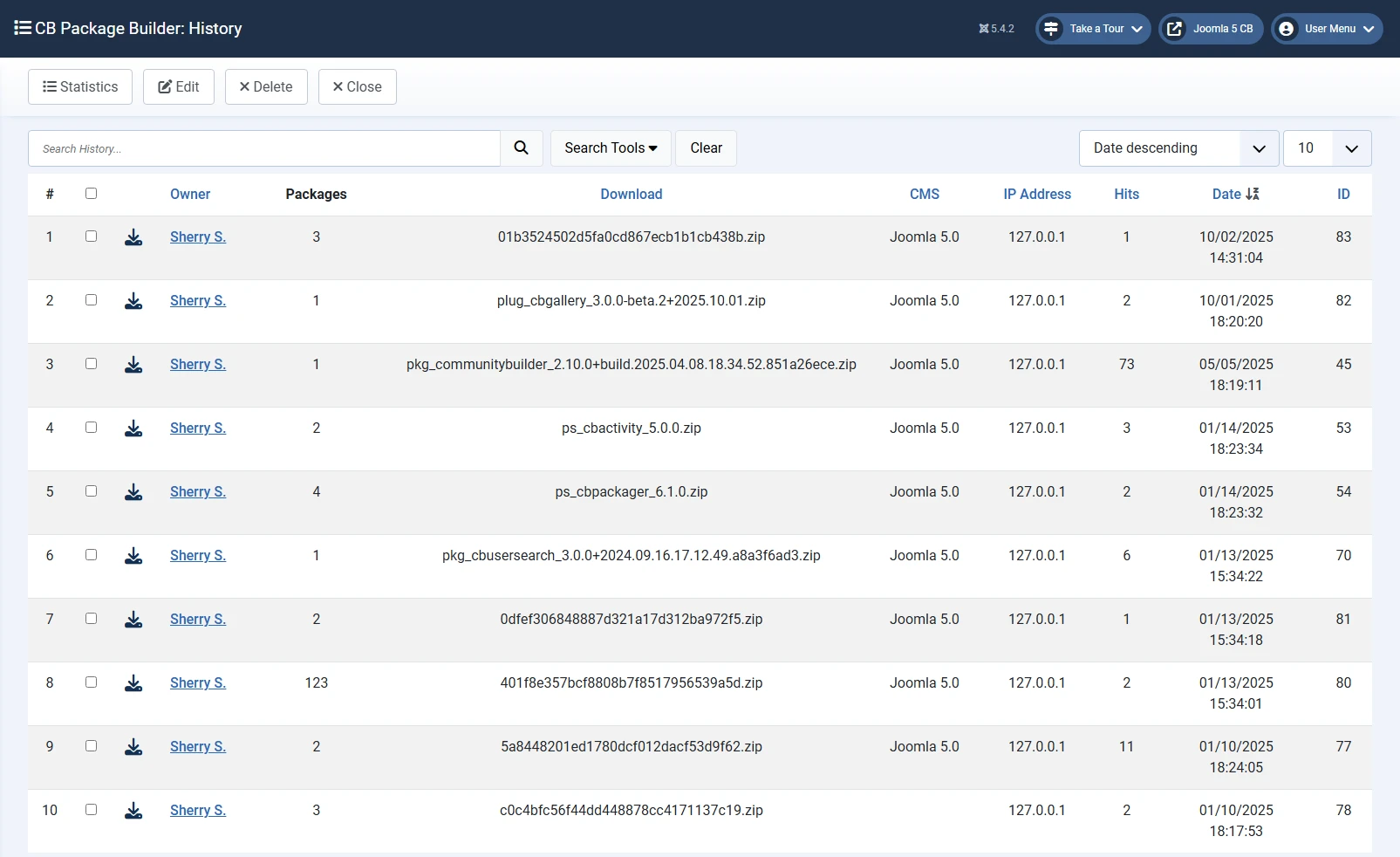This screenshot has height=857, width=1400.
Task: Click the Search History text field
Action: [264, 148]
